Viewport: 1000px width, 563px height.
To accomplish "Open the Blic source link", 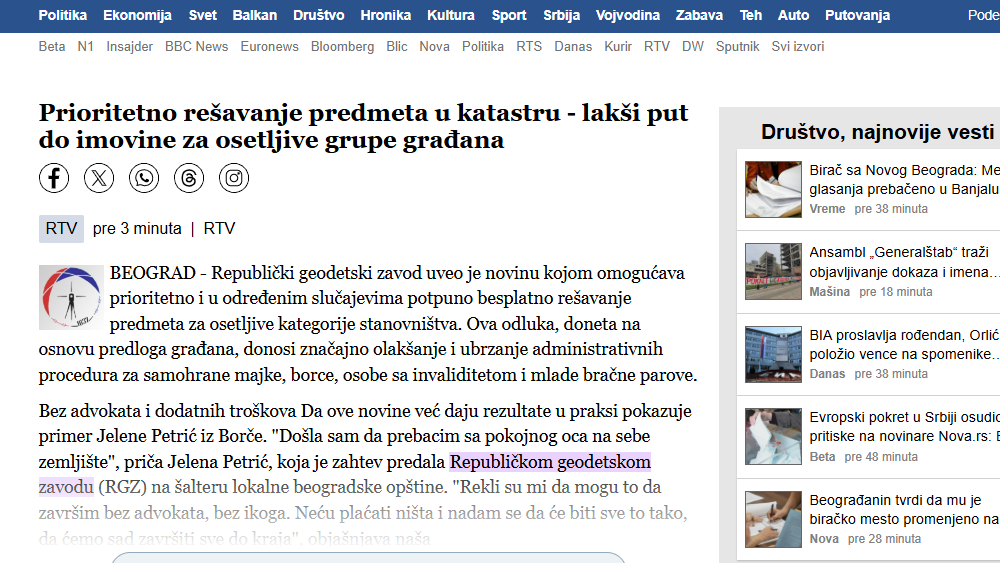I will [397, 47].
